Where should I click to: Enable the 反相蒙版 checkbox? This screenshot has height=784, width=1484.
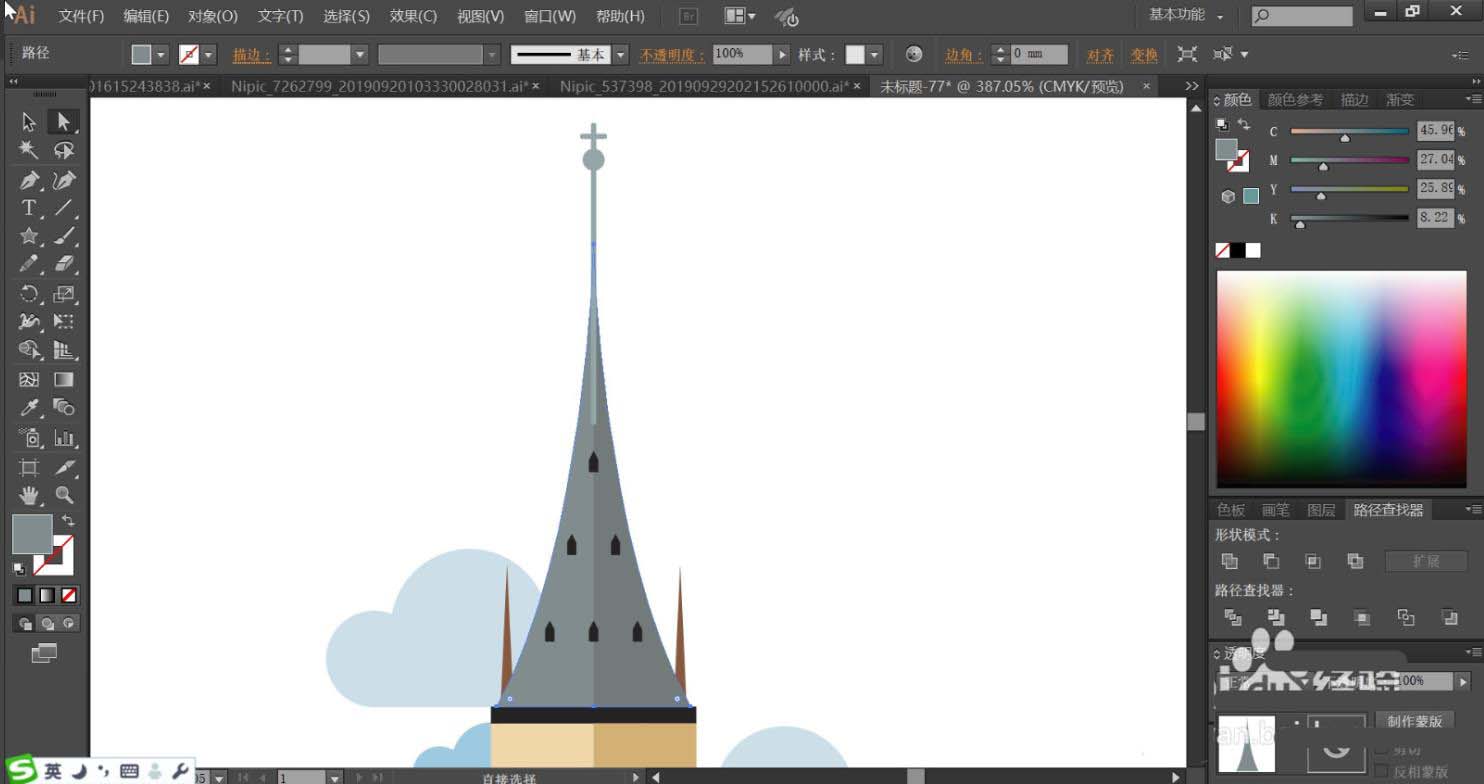(x=1381, y=771)
